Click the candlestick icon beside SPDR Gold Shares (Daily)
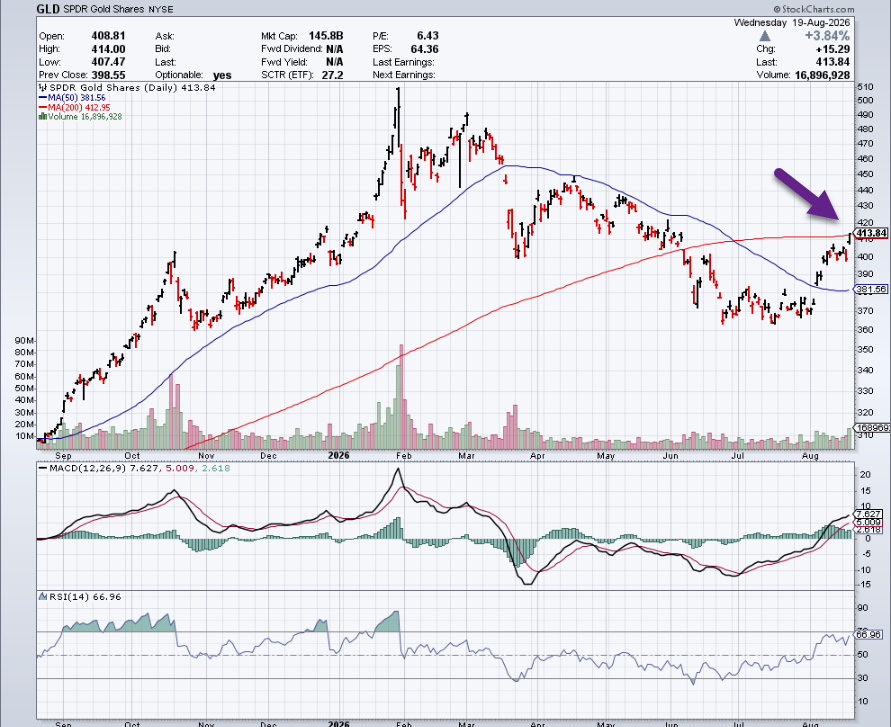This screenshot has height=727, width=891. (x=43, y=88)
